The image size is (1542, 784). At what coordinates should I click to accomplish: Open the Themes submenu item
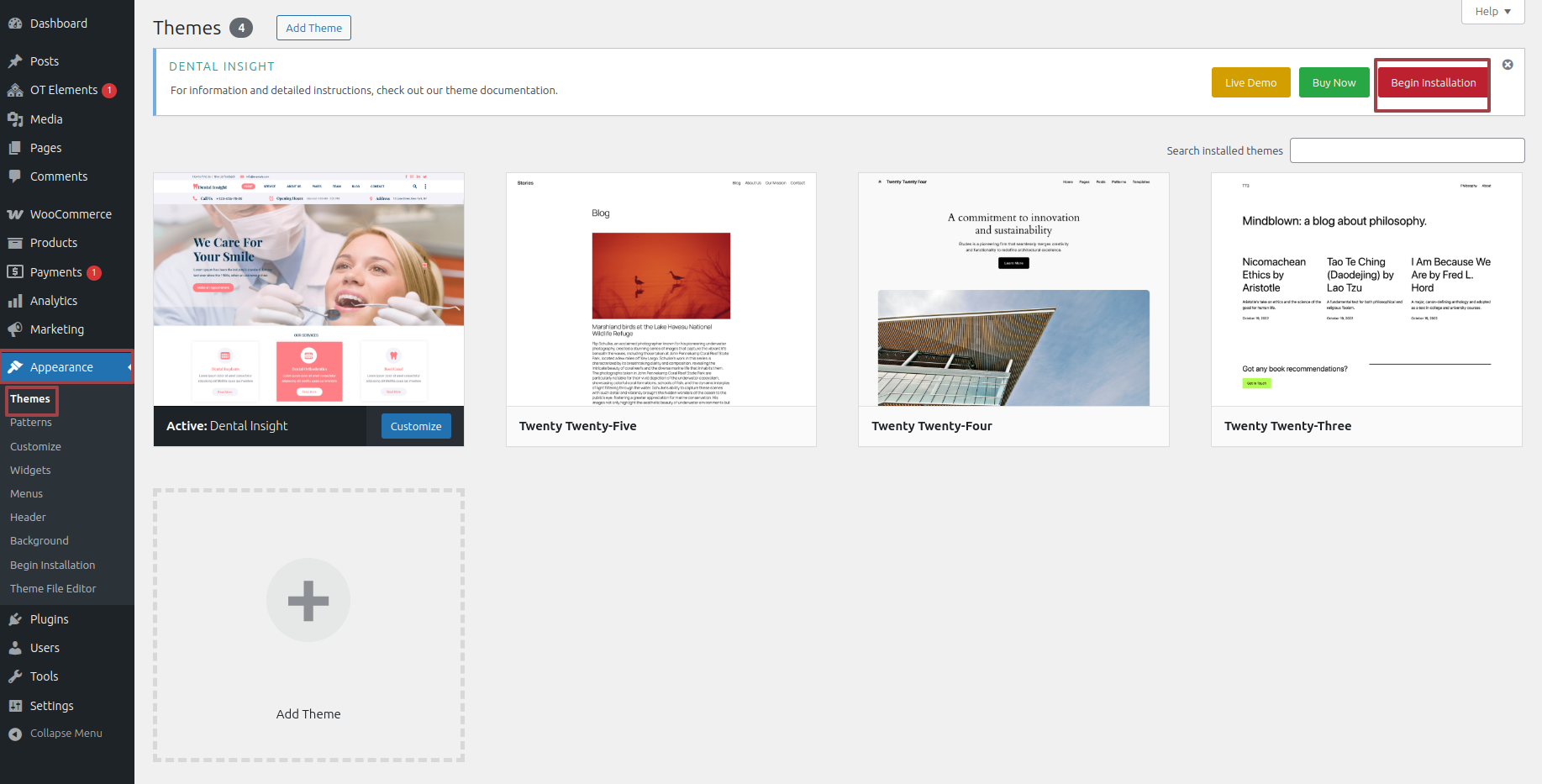click(x=30, y=399)
